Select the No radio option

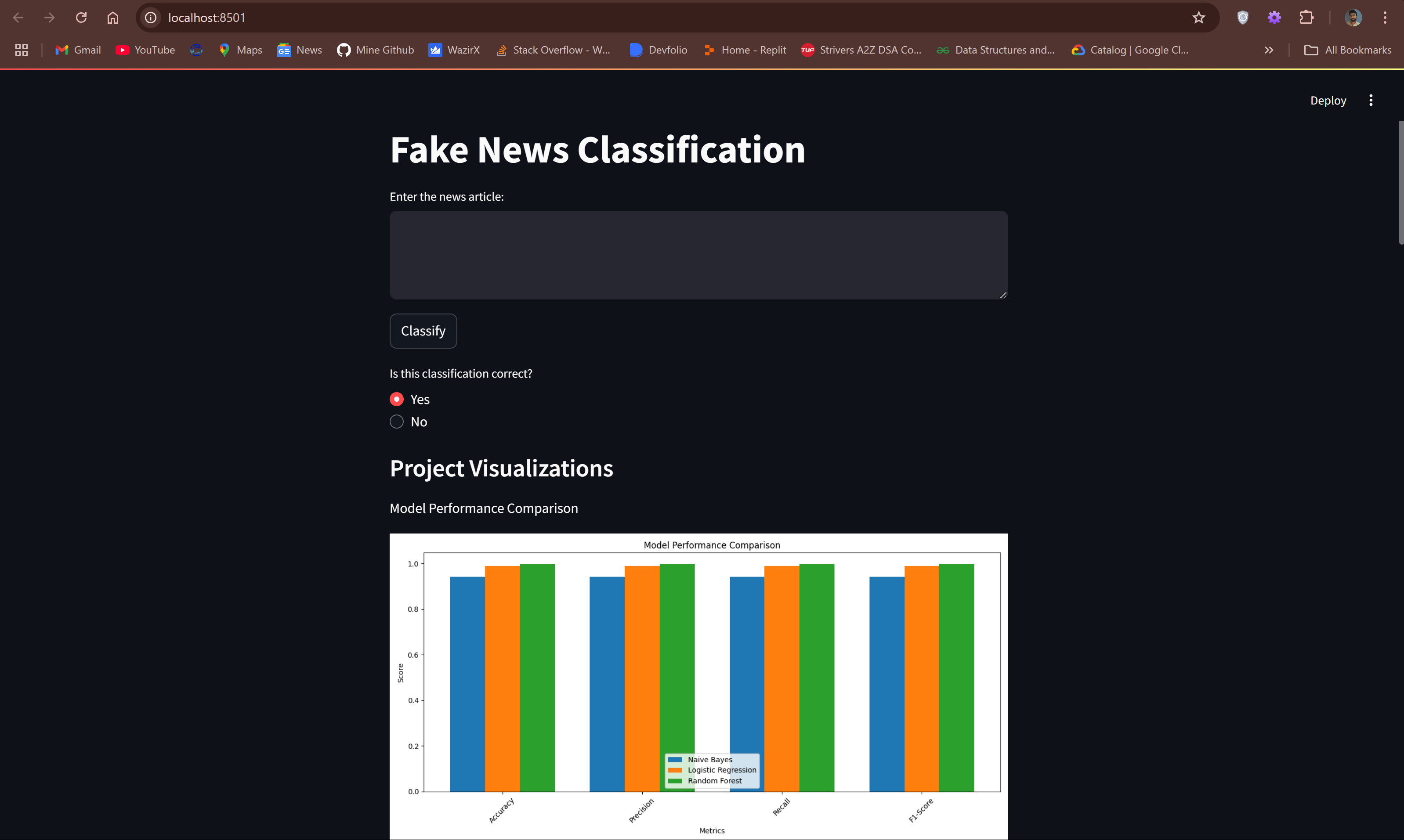click(x=397, y=422)
